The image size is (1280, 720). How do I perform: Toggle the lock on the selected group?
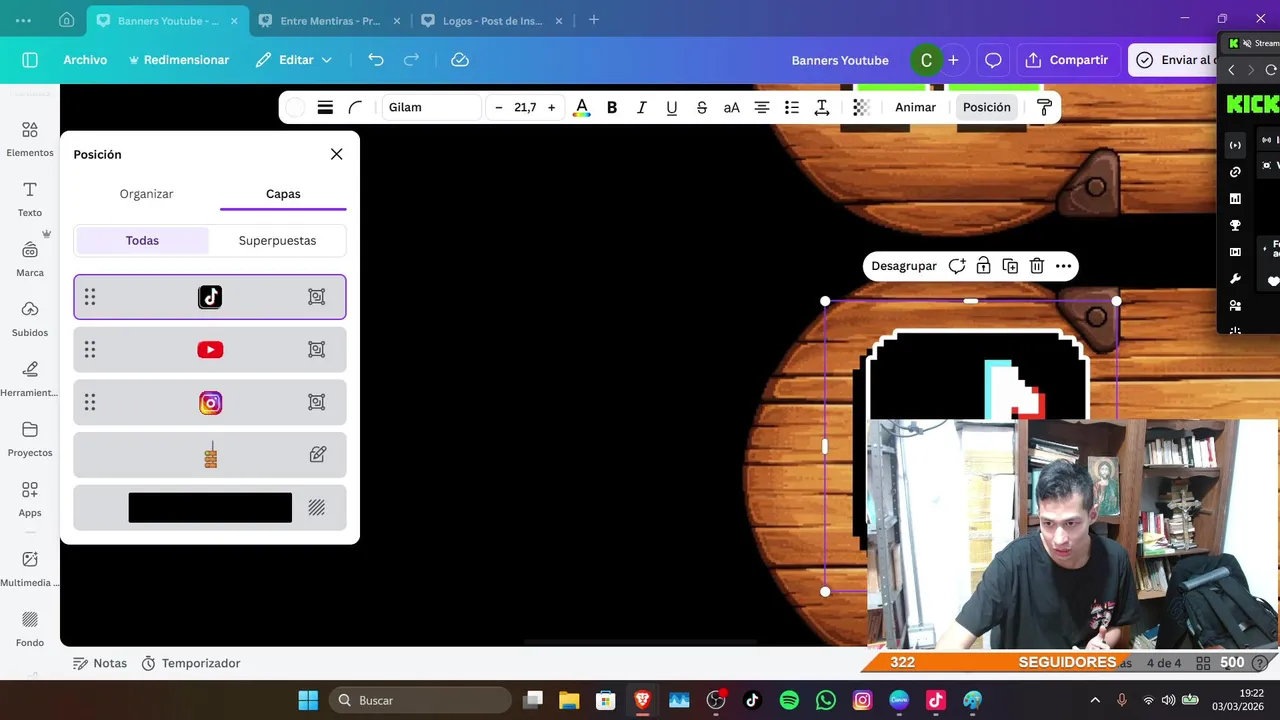click(x=983, y=266)
